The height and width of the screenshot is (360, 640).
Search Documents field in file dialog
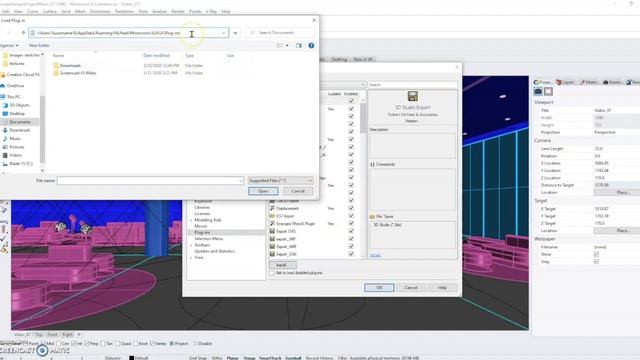click(x=280, y=33)
